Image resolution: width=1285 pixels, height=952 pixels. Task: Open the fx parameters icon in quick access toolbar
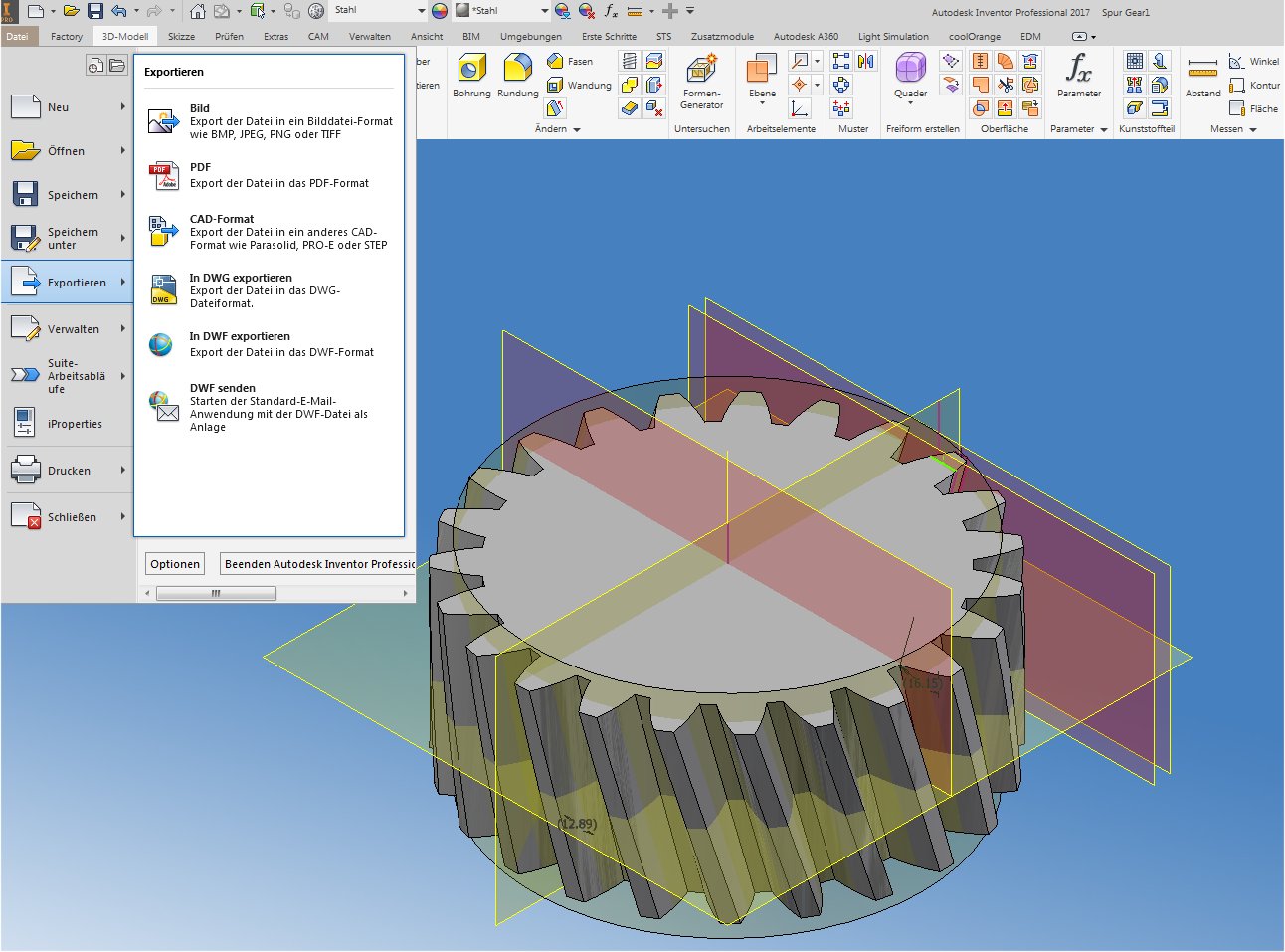(x=611, y=11)
